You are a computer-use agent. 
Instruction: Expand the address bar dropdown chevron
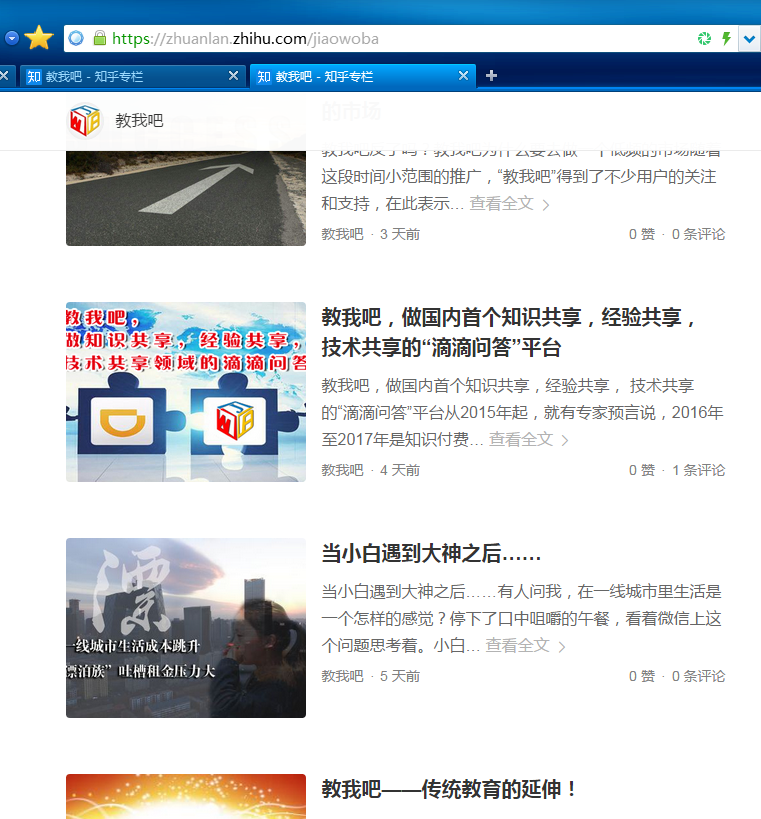pyautogui.click(x=750, y=39)
